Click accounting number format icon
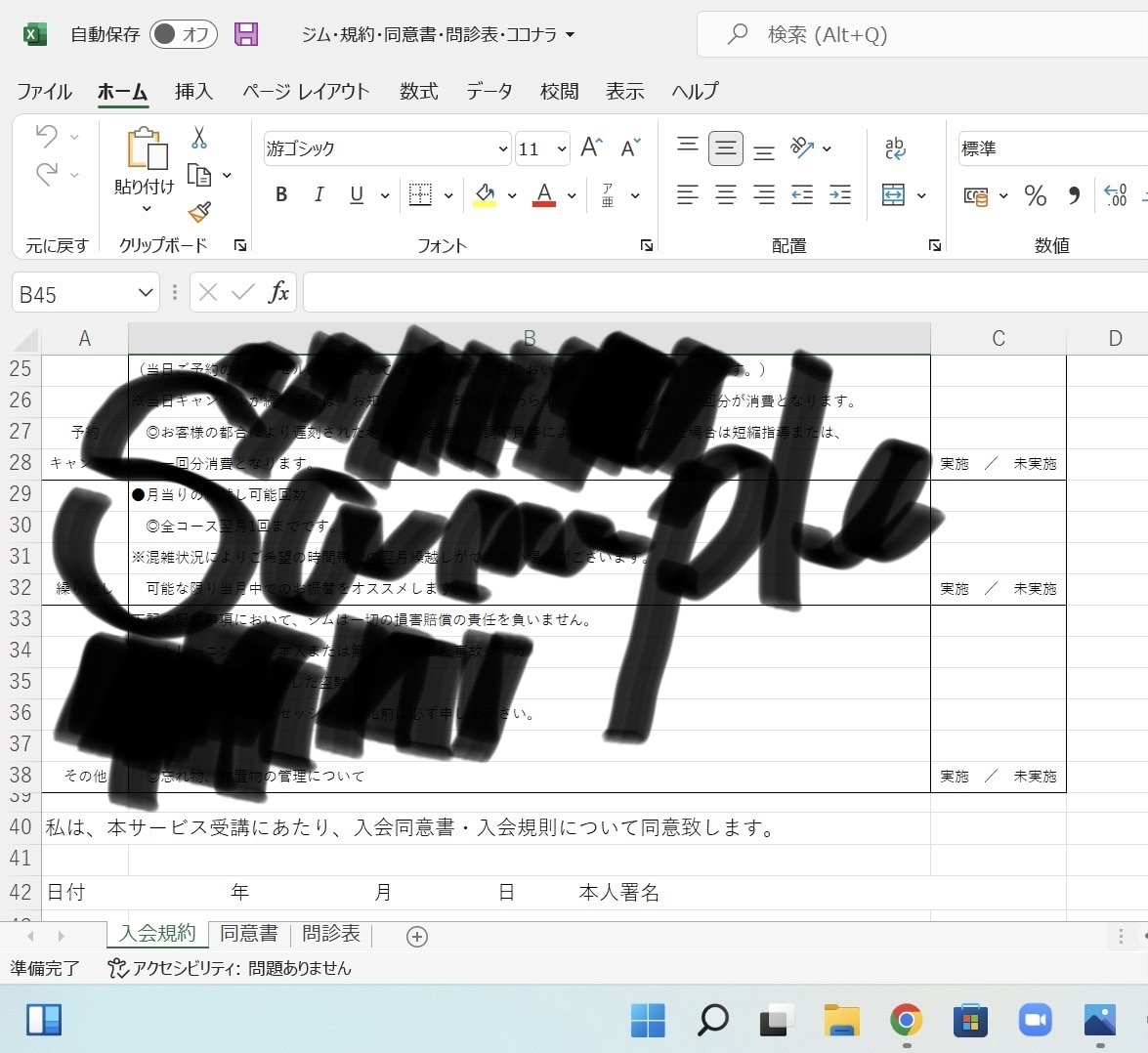The image size is (1148, 1053). [975, 196]
